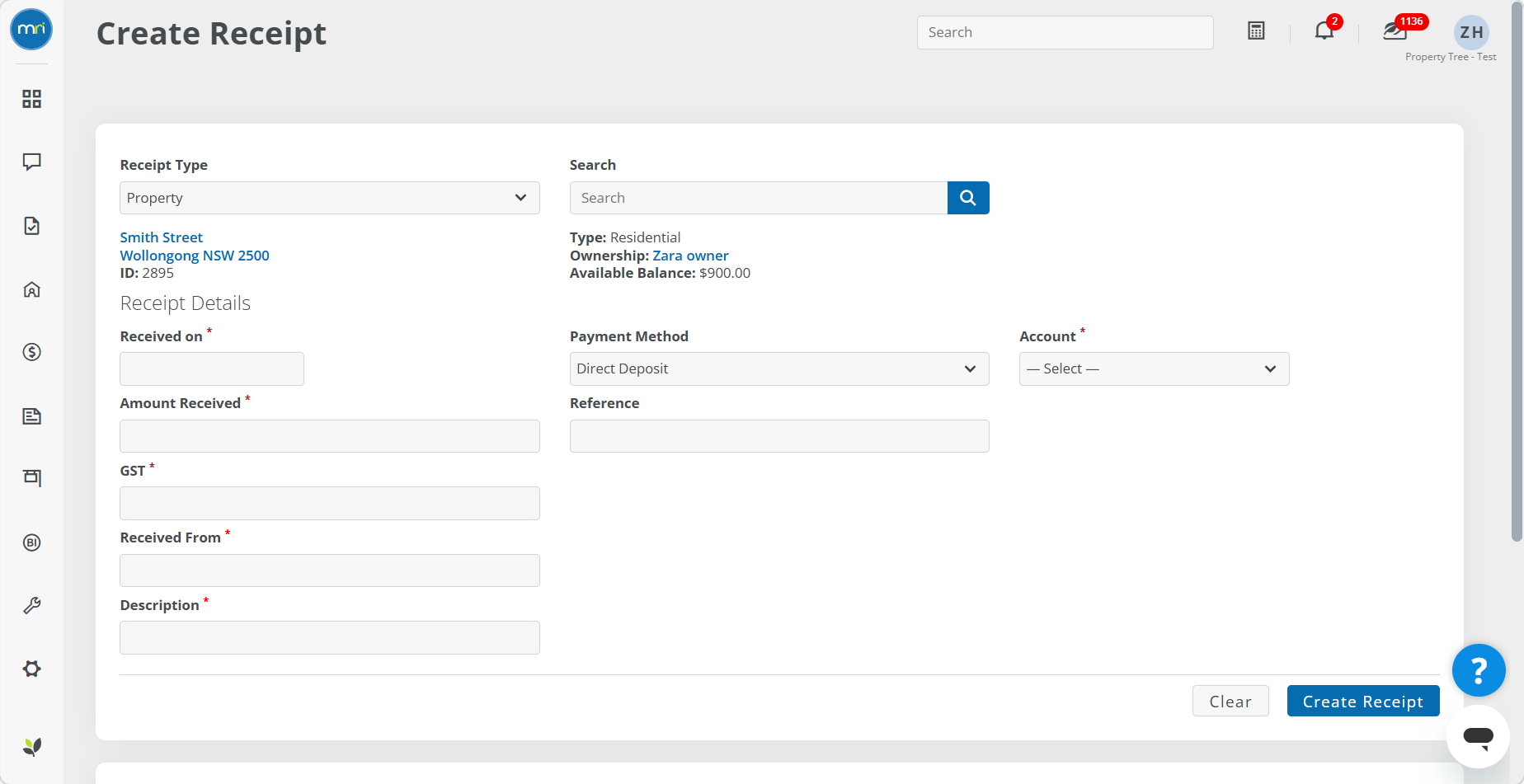Focus the property Search input field
This screenshot has height=784, width=1524.
click(x=759, y=198)
